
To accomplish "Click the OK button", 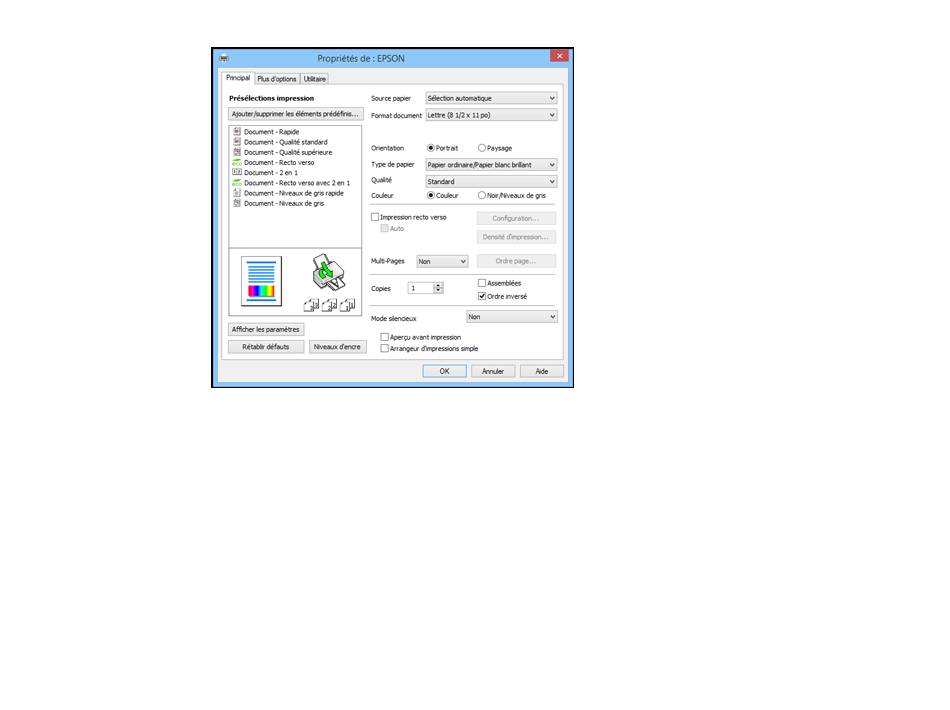I will tap(444, 371).
